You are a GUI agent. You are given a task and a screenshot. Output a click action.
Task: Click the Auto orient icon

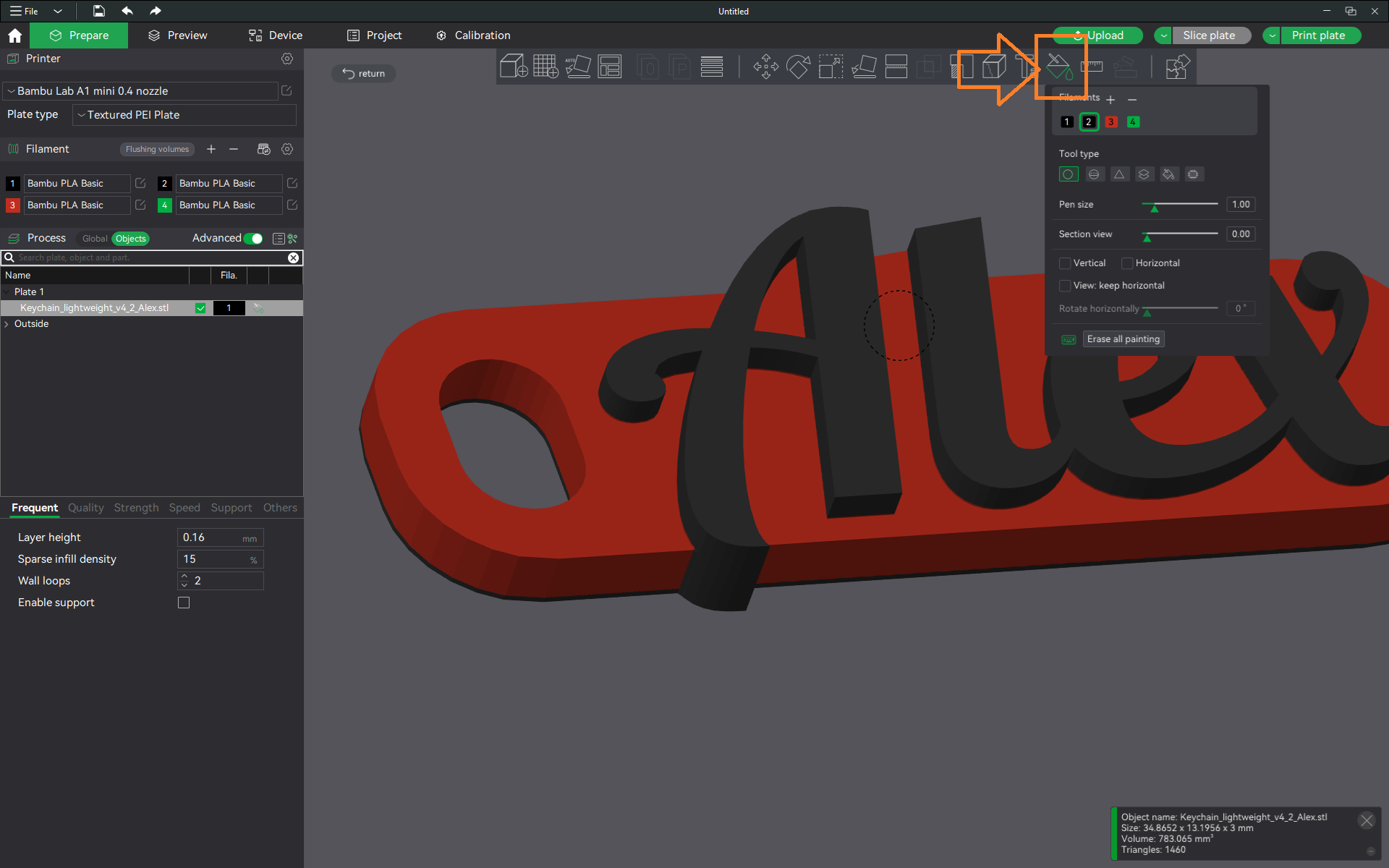pyautogui.click(x=577, y=67)
